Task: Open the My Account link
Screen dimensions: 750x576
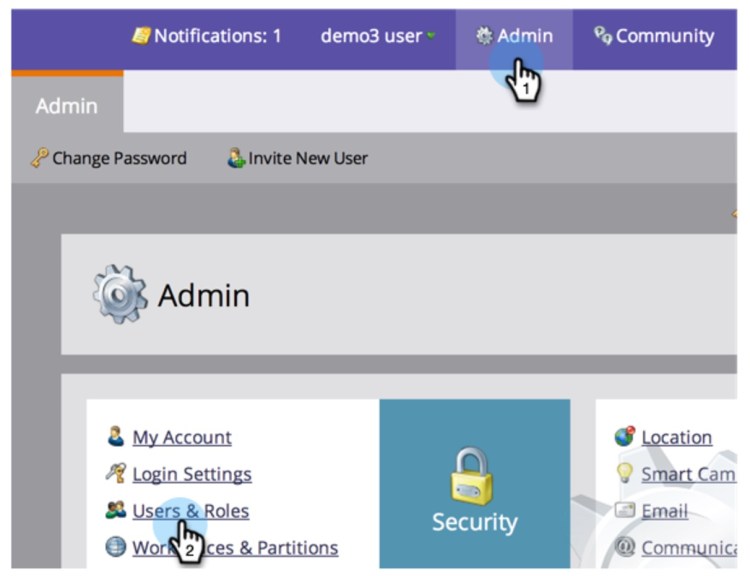Action: pyautogui.click(x=181, y=437)
